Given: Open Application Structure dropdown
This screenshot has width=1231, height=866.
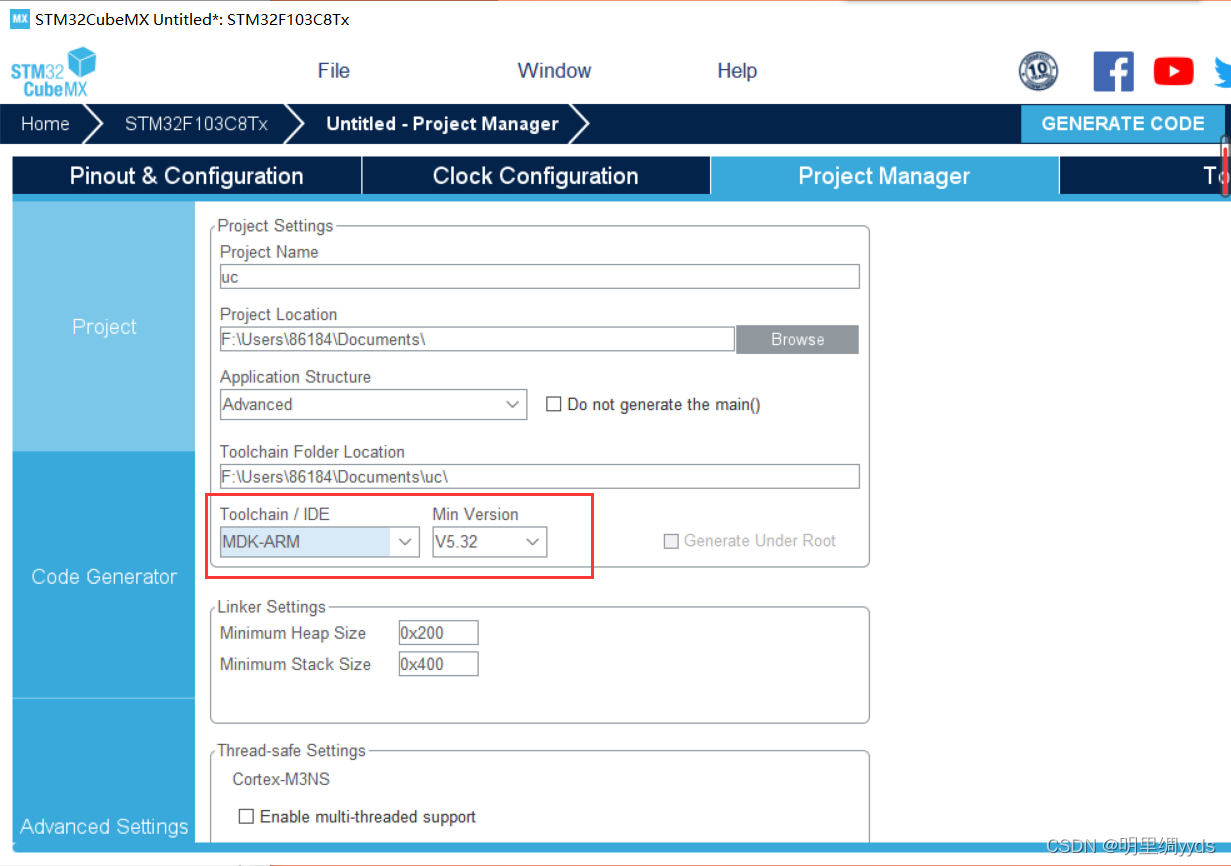Looking at the screenshot, I should (x=373, y=404).
